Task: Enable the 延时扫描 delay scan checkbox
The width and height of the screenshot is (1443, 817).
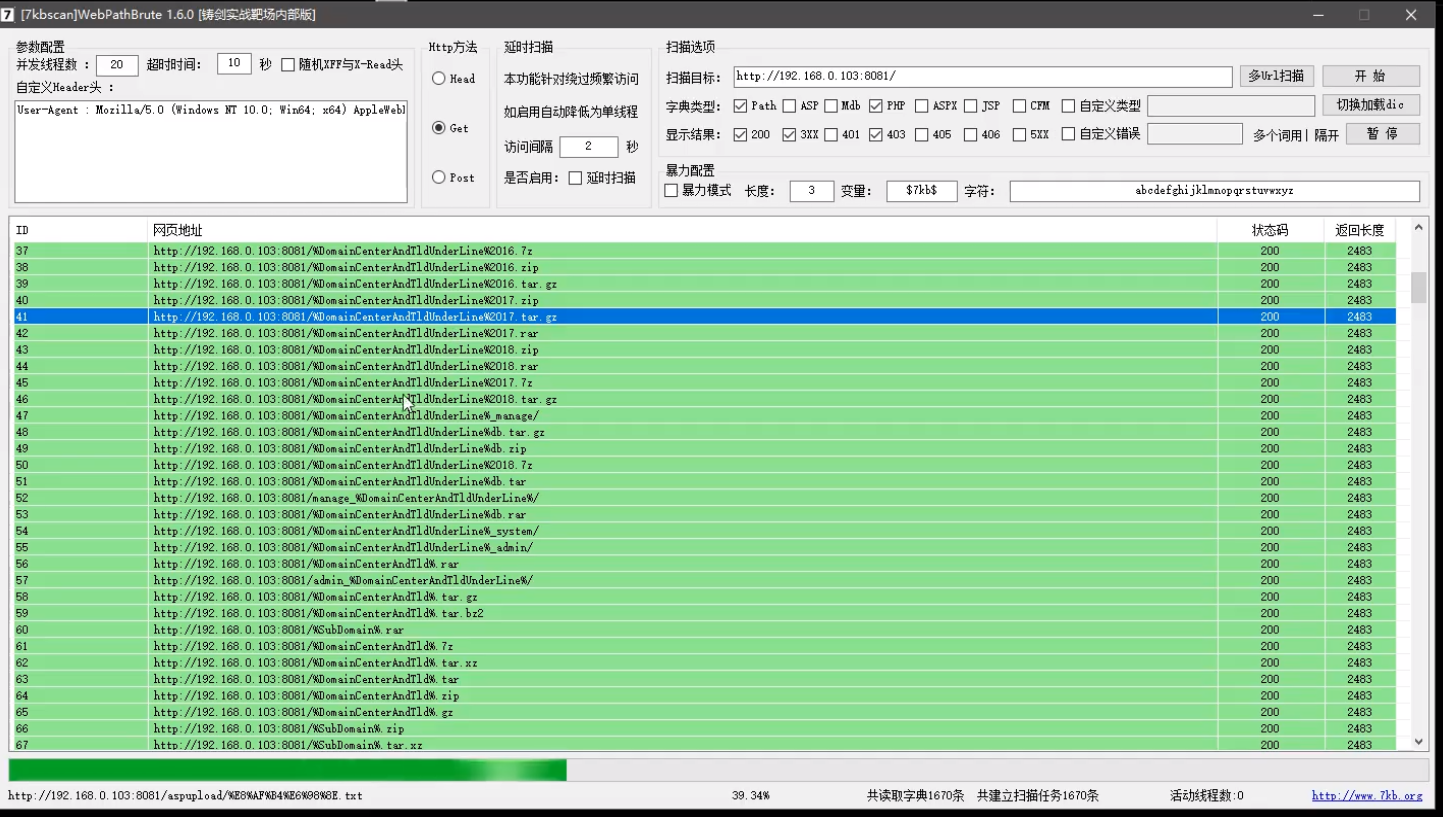Action: 575,178
